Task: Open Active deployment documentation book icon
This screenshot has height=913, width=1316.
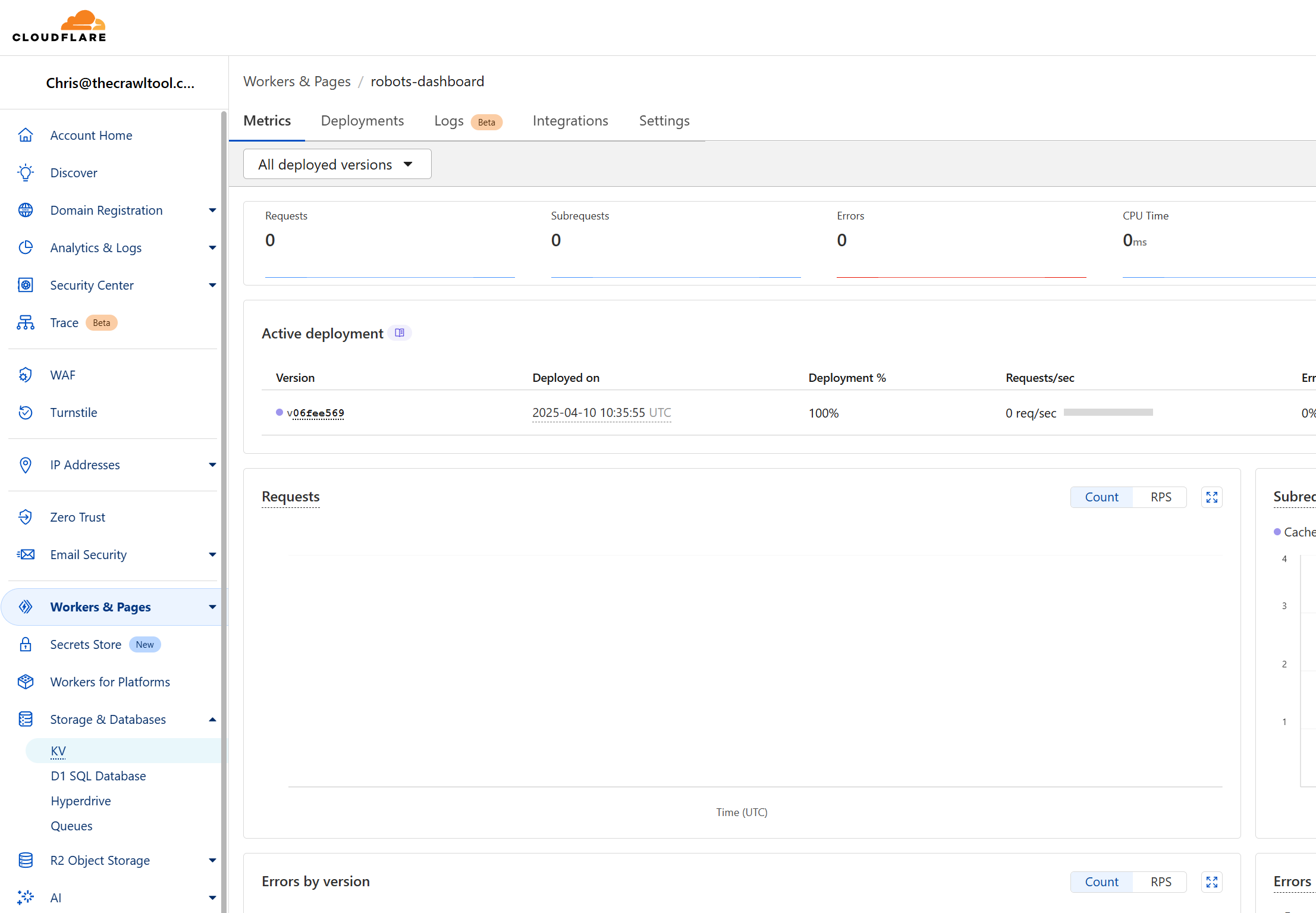Action: coord(400,333)
